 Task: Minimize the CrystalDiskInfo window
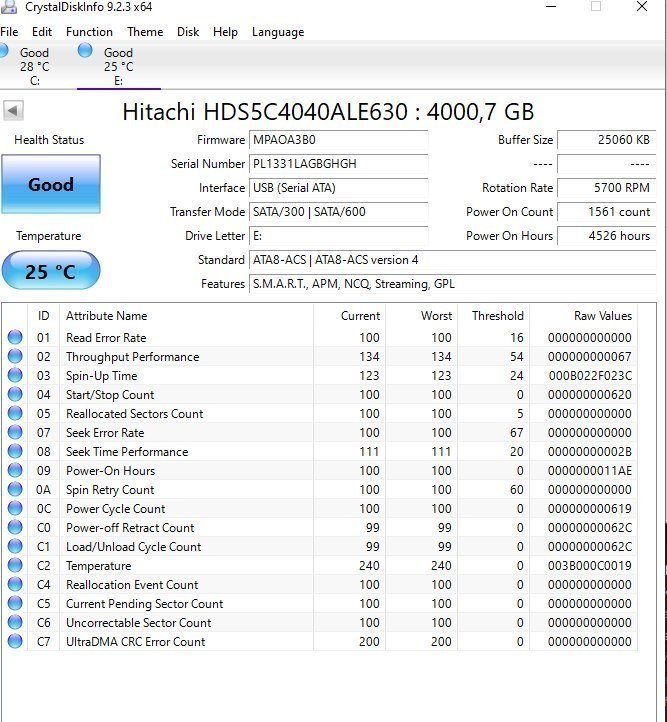coord(551,6)
